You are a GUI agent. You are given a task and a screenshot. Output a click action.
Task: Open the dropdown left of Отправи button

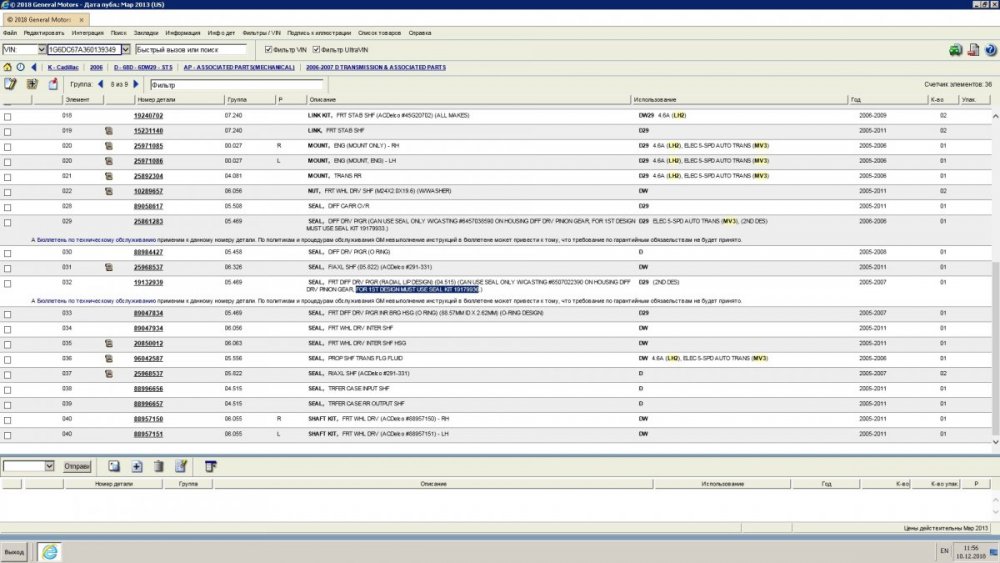pyautogui.click(x=49, y=466)
